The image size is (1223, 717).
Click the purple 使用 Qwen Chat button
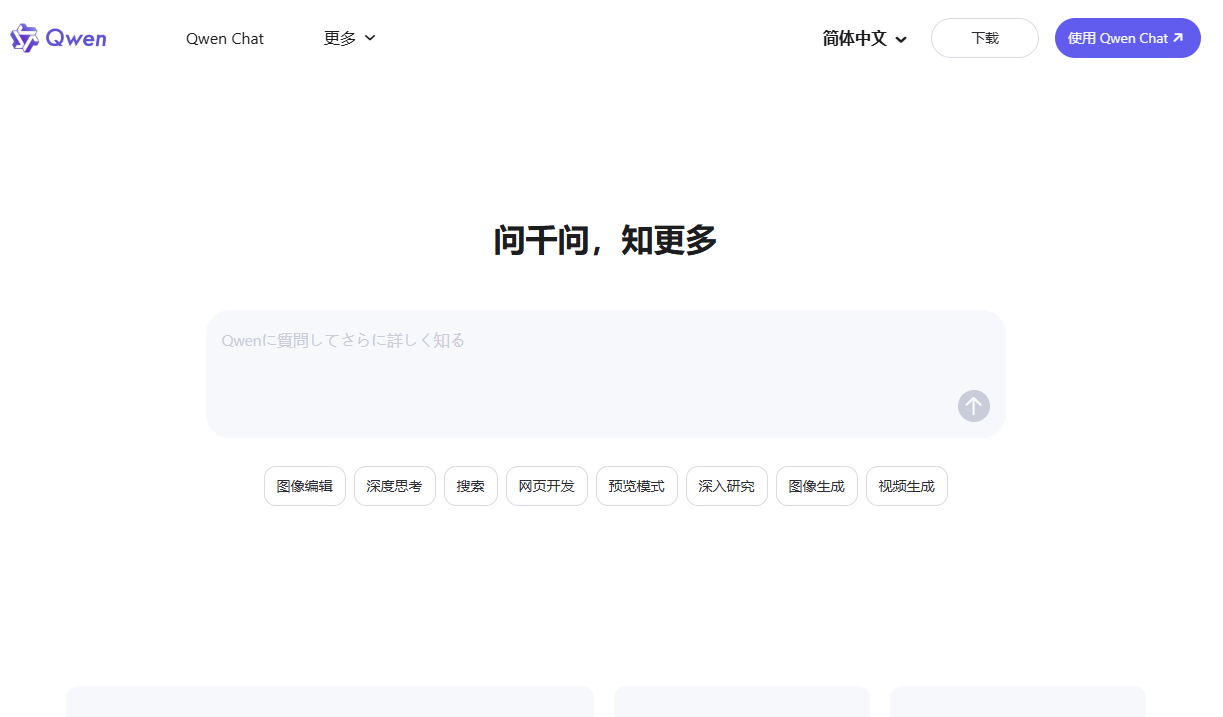1127,38
